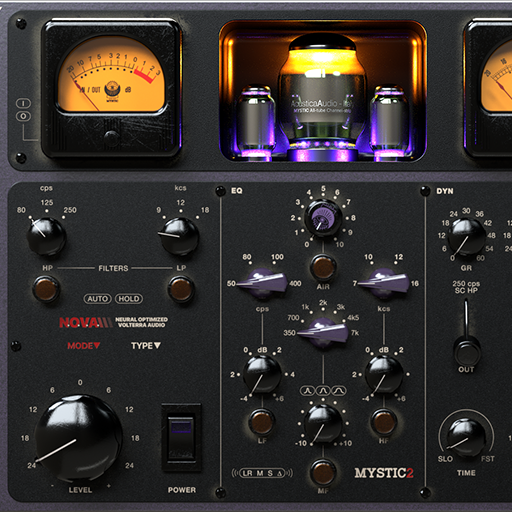Toggle the POWER rocker switch
This screenshot has height=512, width=512.
click(x=181, y=438)
